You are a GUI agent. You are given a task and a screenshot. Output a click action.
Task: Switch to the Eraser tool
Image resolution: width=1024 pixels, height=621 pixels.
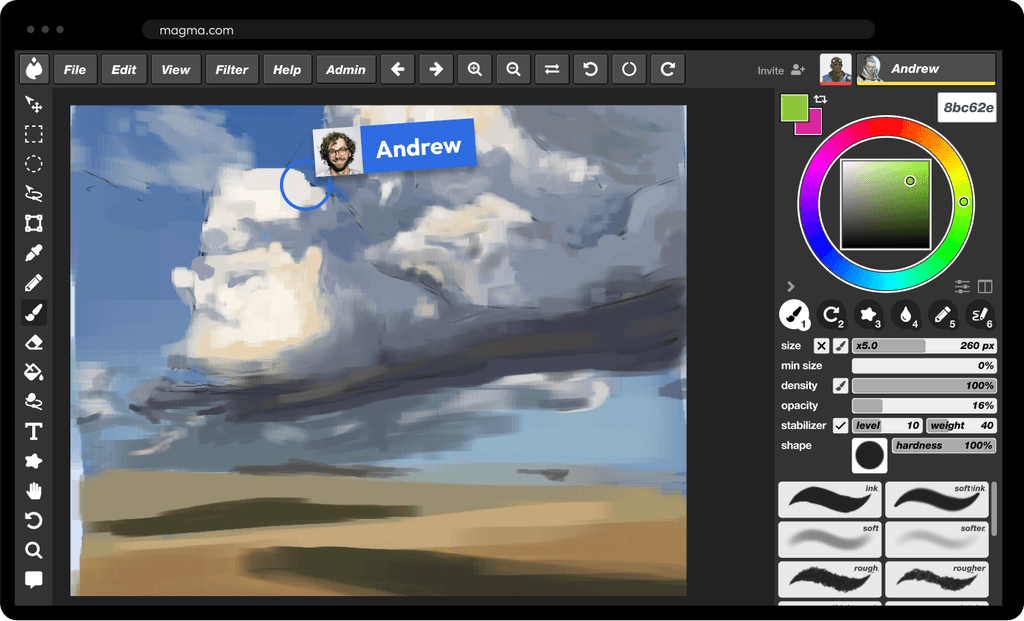pyautogui.click(x=33, y=342)
